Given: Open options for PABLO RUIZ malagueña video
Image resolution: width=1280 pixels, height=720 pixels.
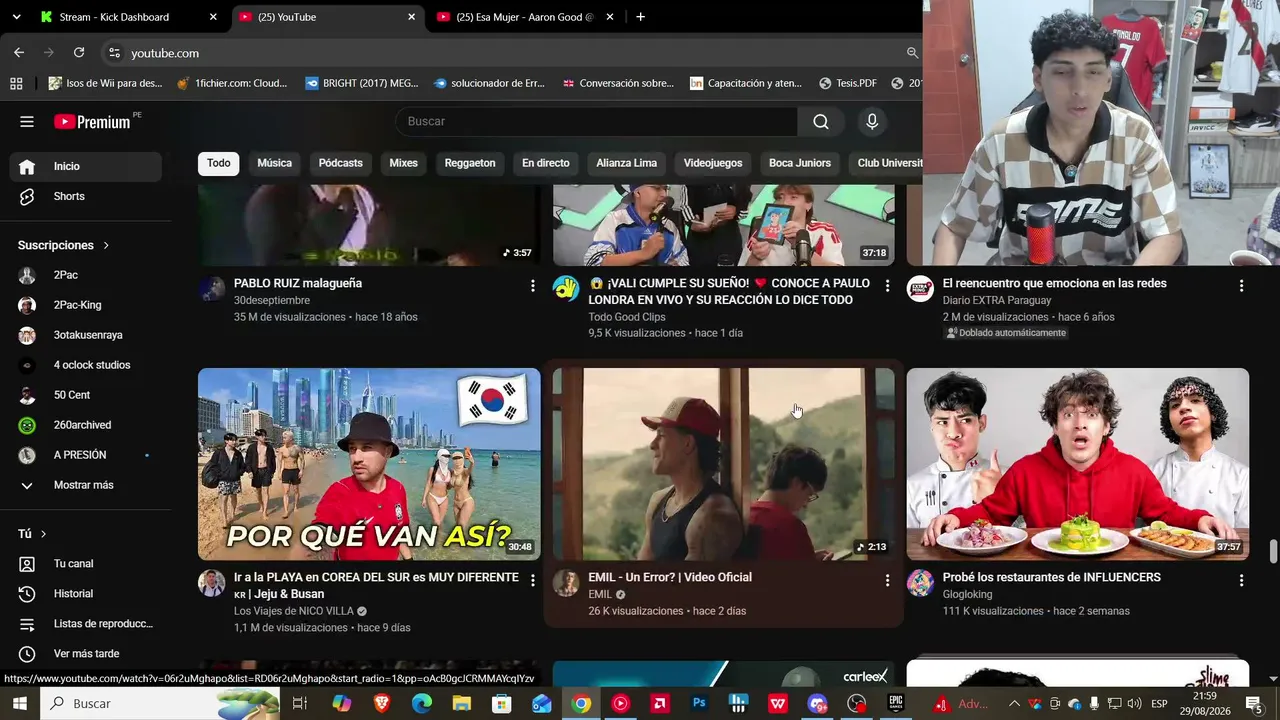Looking at the screenshot, I should (532, 285).
